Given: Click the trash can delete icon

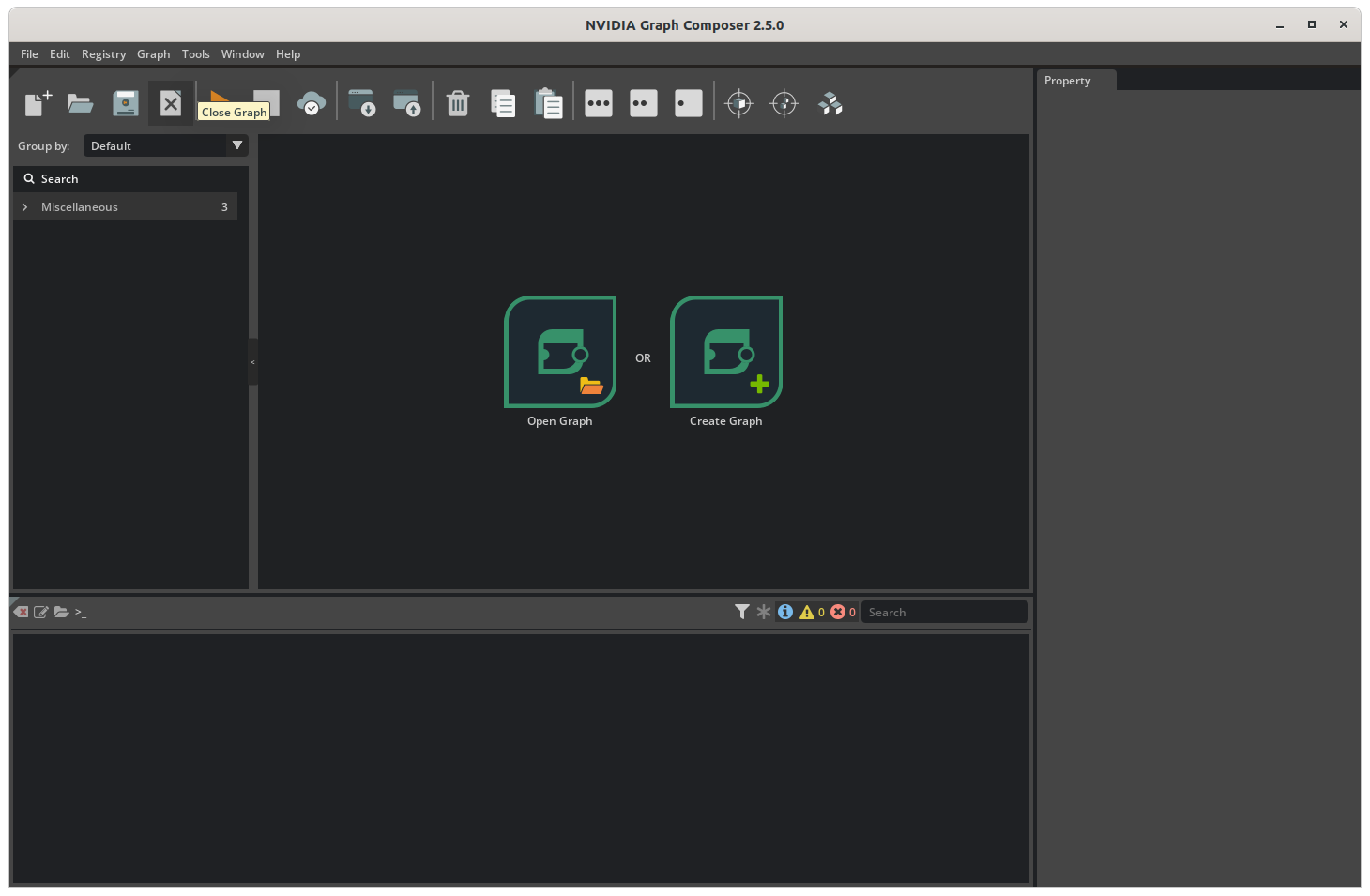Looking at the screenshot, I should 458,103.
